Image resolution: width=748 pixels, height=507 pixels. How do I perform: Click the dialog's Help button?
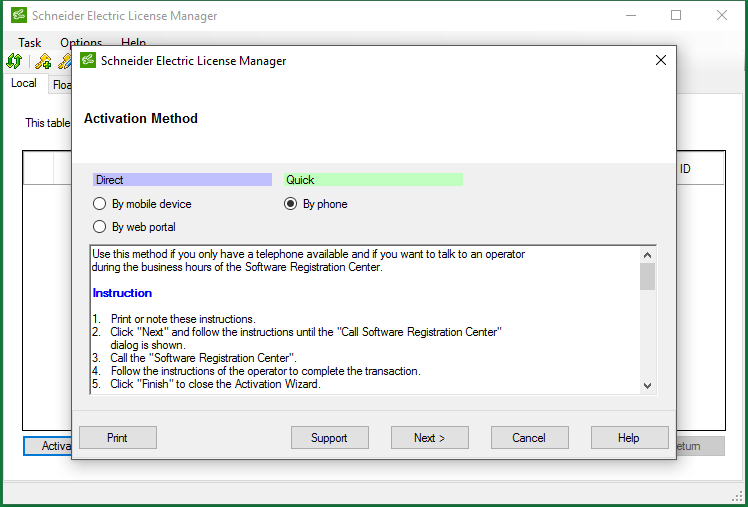(x=630, y=437)
